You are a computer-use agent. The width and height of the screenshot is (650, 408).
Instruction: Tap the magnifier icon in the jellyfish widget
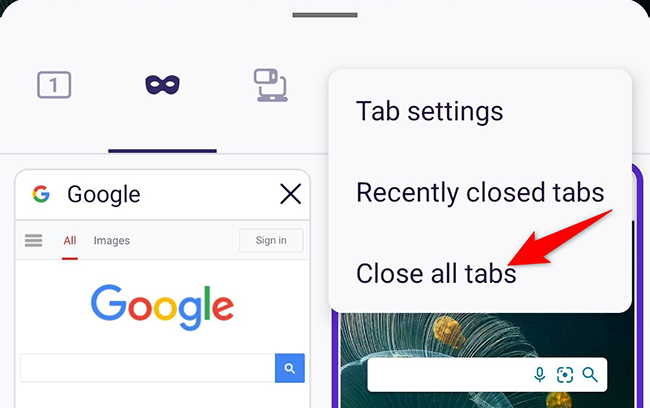pos(590,374)
